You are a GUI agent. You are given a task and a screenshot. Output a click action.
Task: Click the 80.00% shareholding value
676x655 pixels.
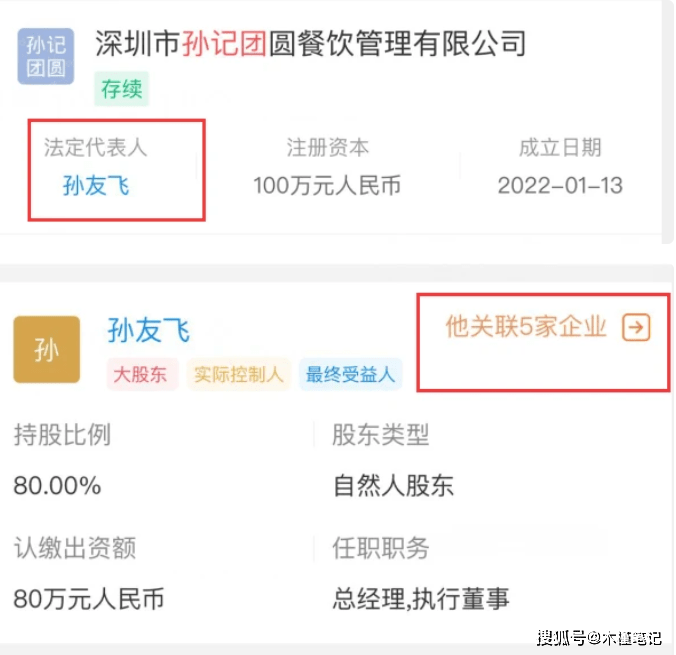57,486
